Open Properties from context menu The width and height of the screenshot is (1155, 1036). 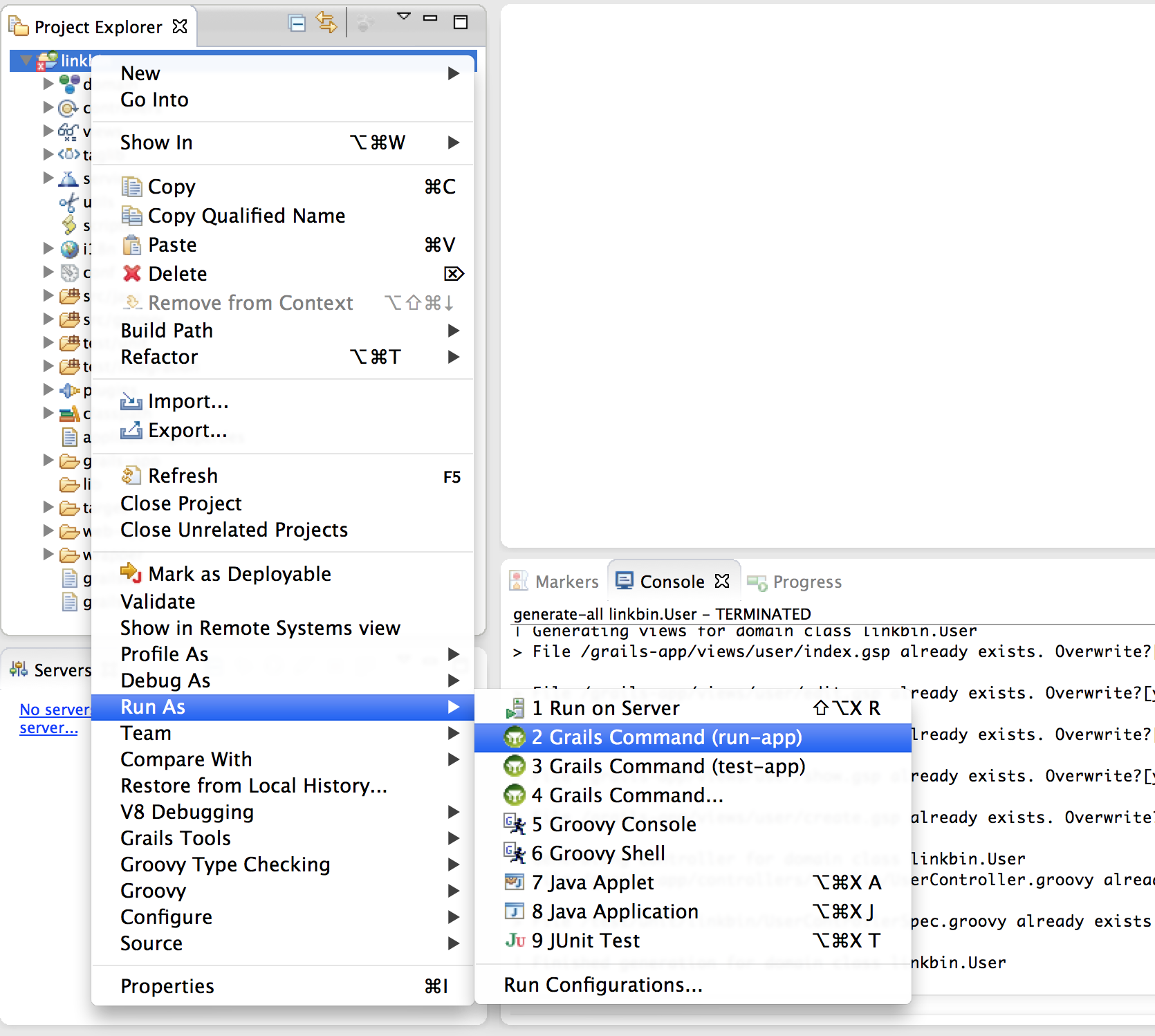(x=167, y=986)
